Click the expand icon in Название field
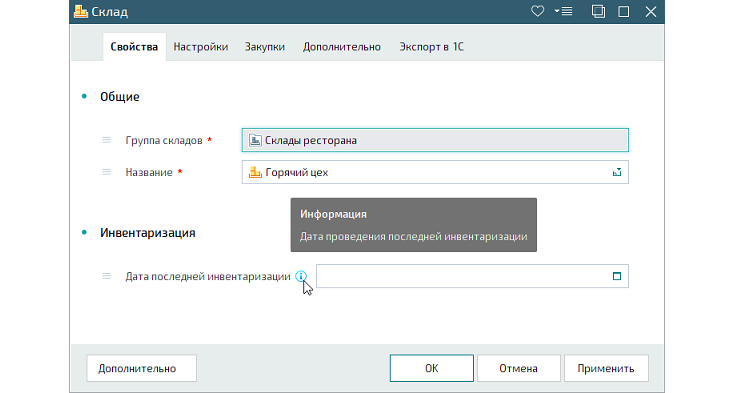The height and width of the screenshot is (393, 739). 616,172
